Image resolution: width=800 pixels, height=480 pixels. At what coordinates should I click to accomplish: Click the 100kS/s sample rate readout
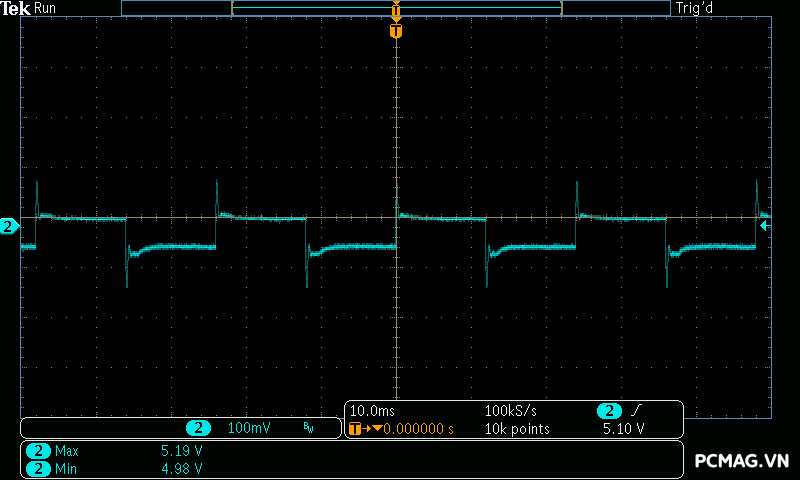(510, 411)
